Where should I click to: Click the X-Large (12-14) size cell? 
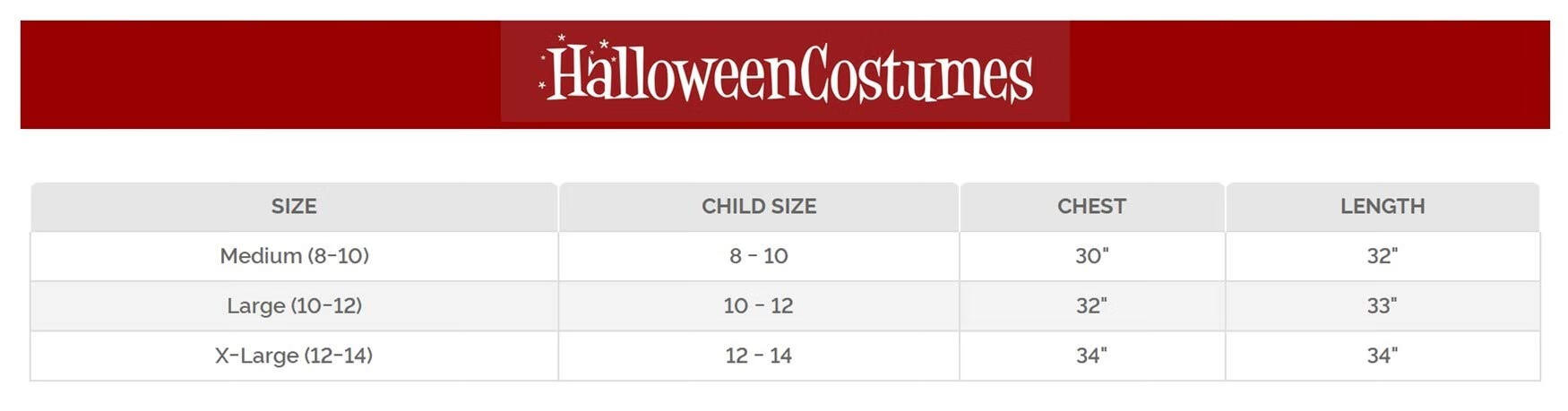pyautogui.click(x=294, y=355)
